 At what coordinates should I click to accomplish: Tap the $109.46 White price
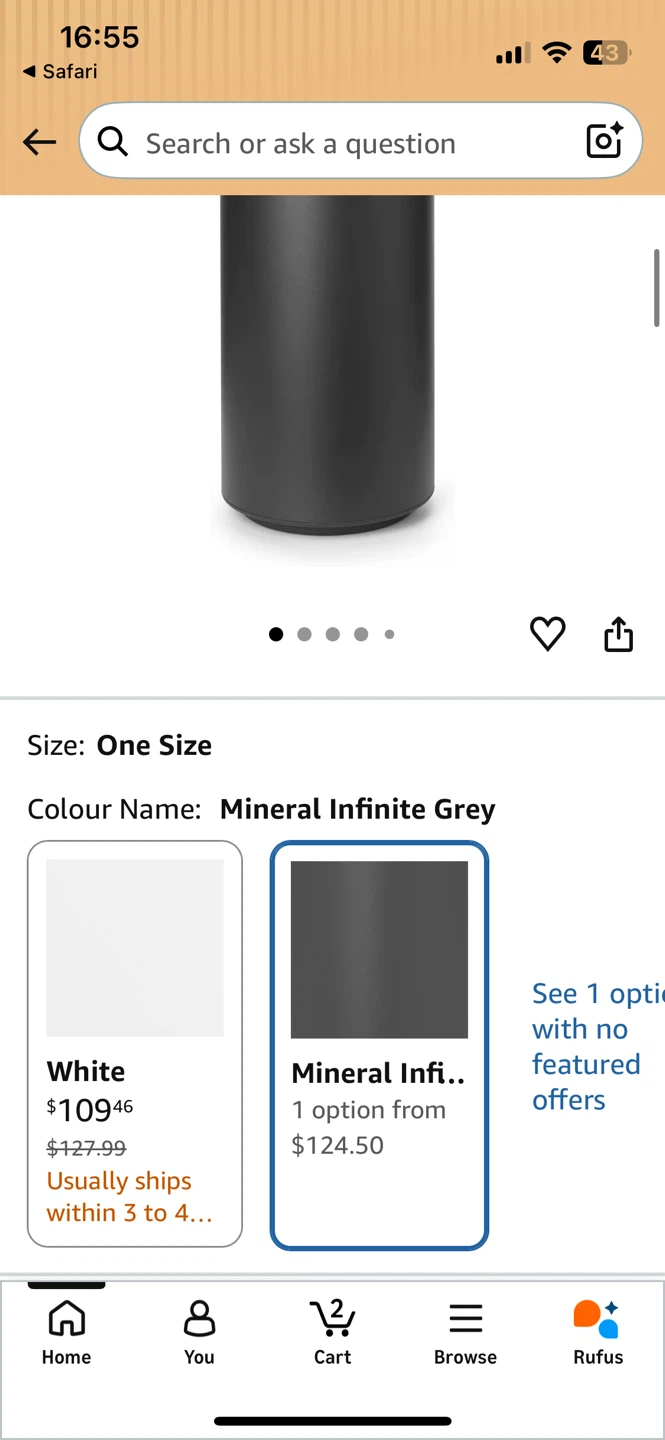(x=90, y=1110)
